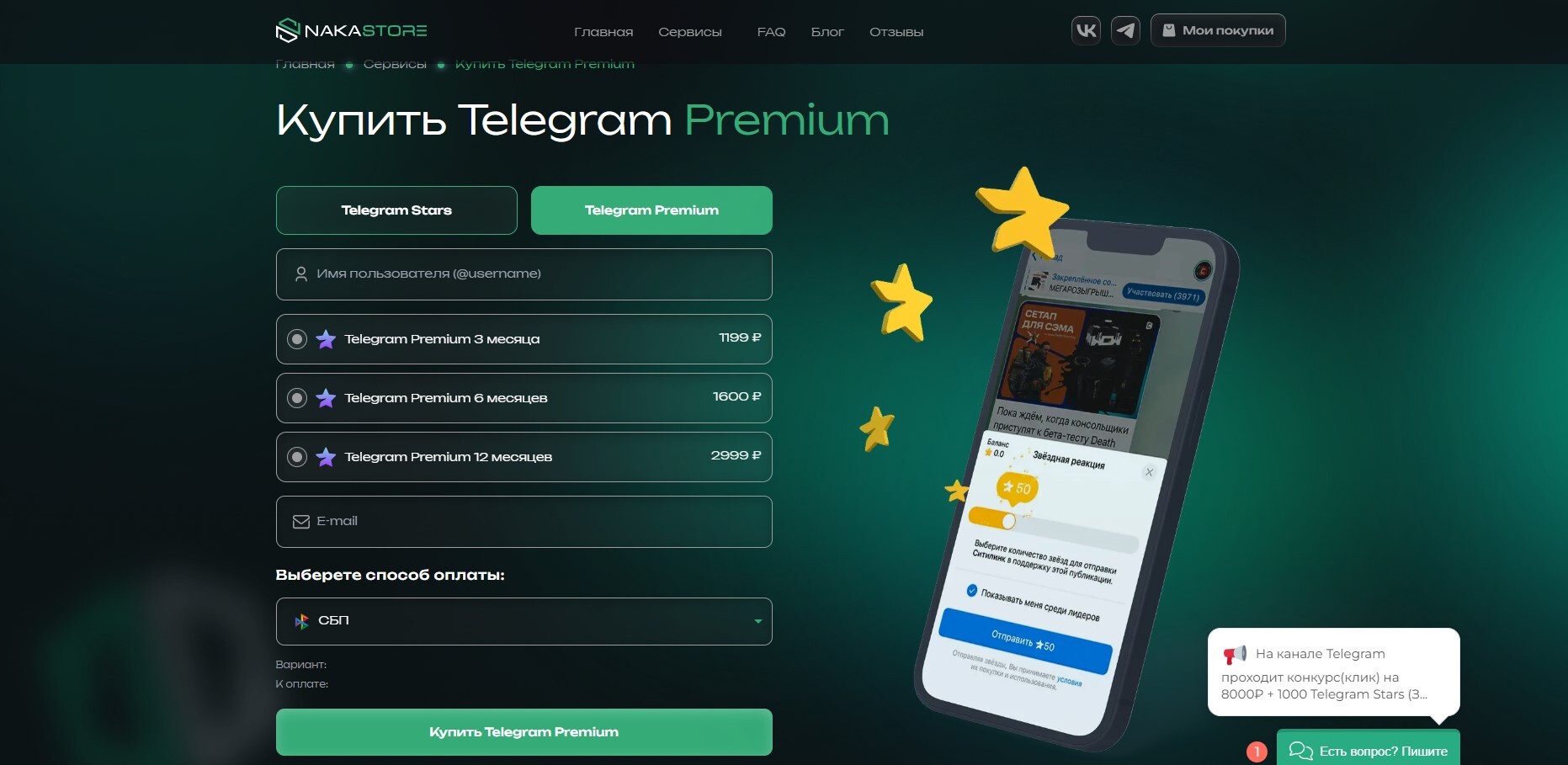Open the Telegram channel icon in header

coord(1125,31)
